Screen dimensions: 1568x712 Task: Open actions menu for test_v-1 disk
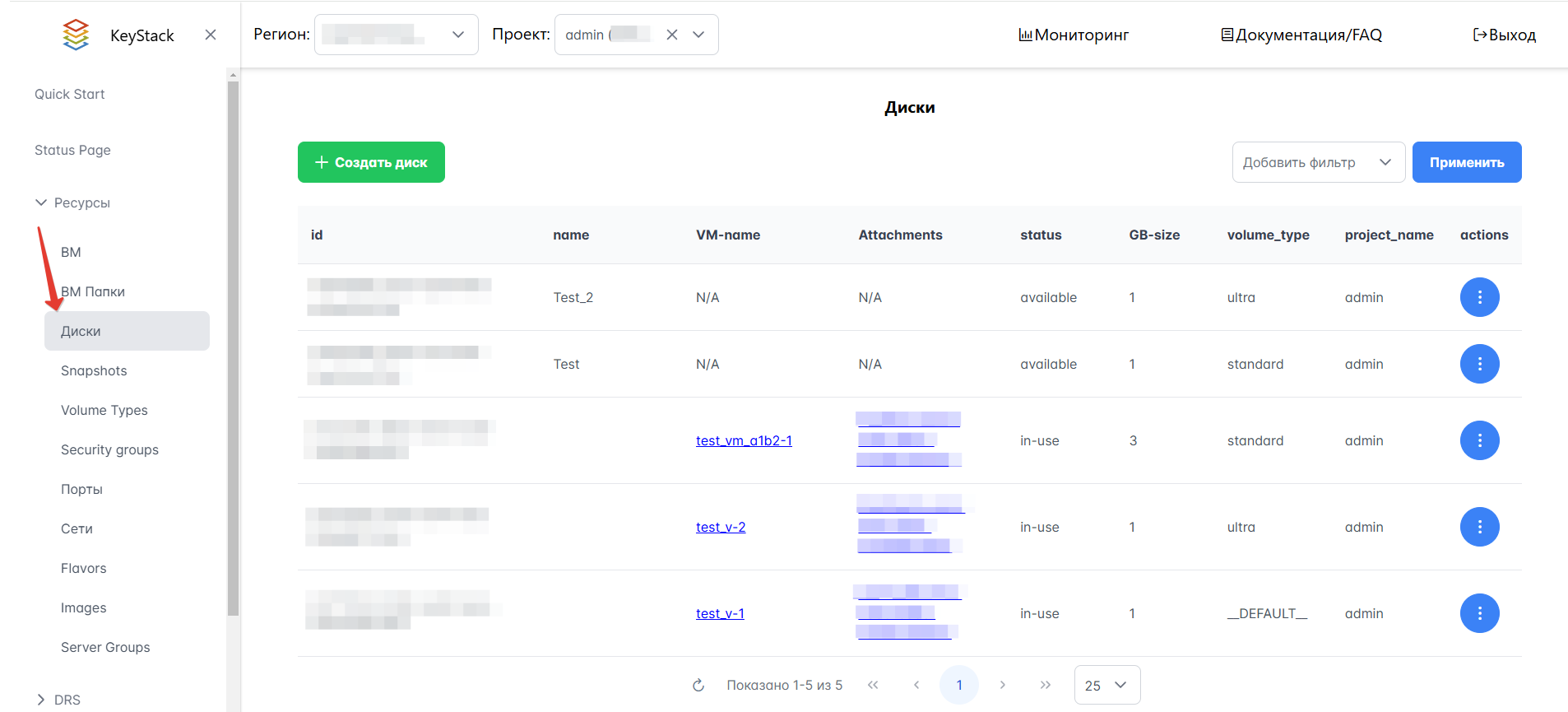coord(1478,613)
